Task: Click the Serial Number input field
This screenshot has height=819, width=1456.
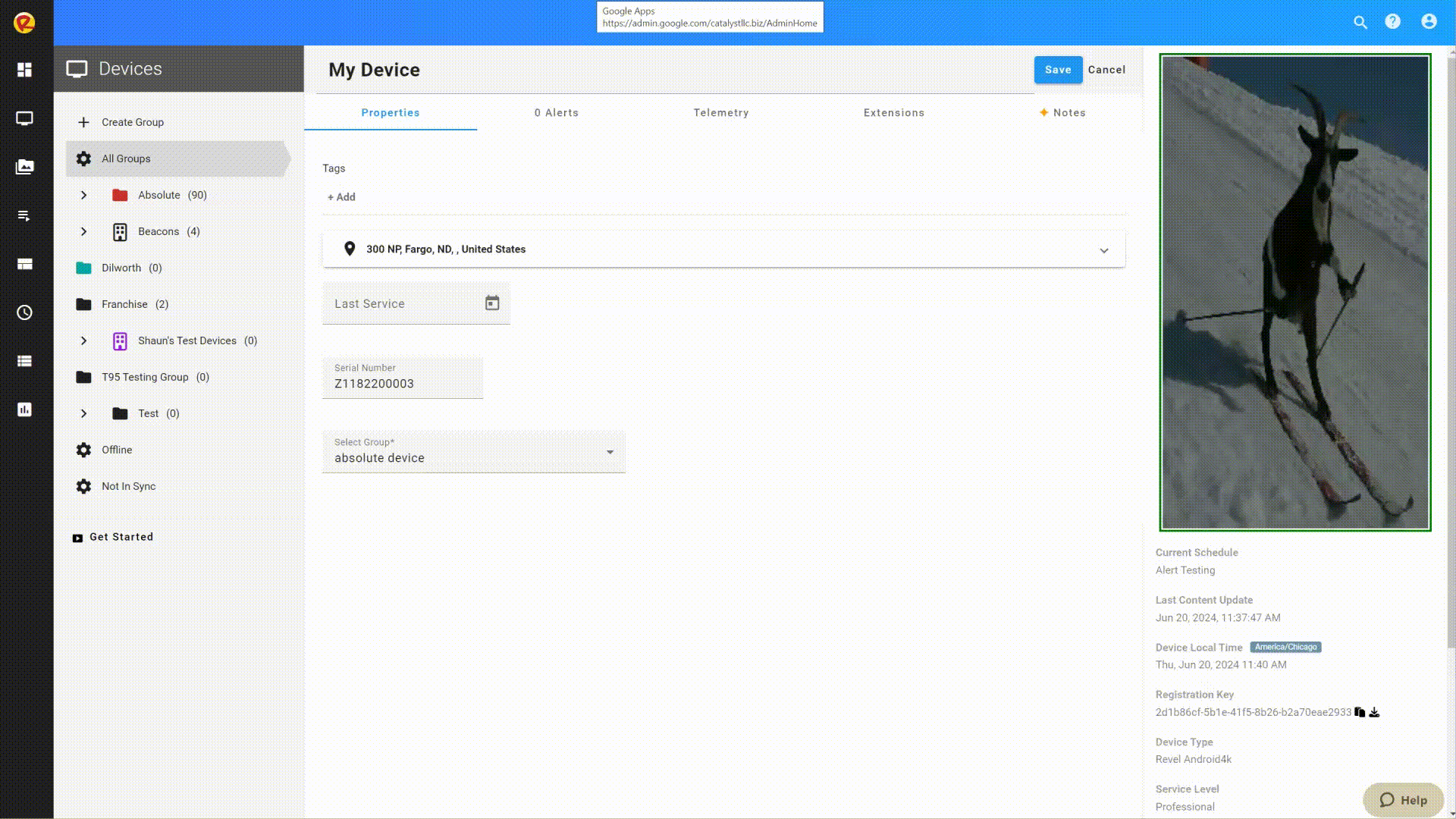Action: [403, 378]
